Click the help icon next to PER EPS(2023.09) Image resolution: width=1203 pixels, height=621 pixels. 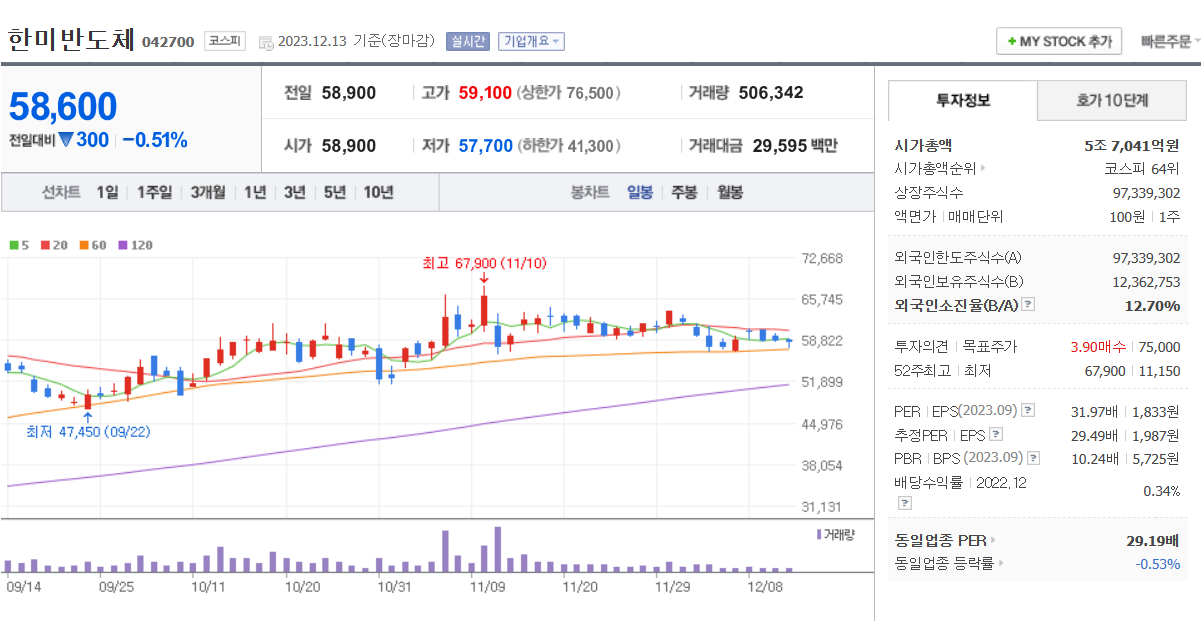[1028, 411]
